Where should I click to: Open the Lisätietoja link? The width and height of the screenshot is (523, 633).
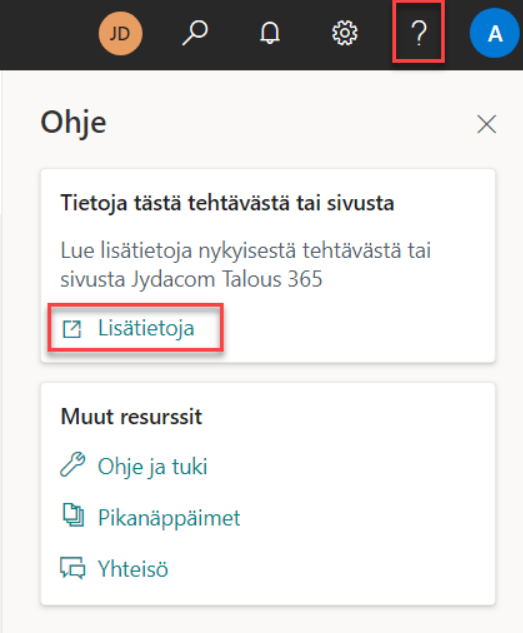(x=146, y=328)
